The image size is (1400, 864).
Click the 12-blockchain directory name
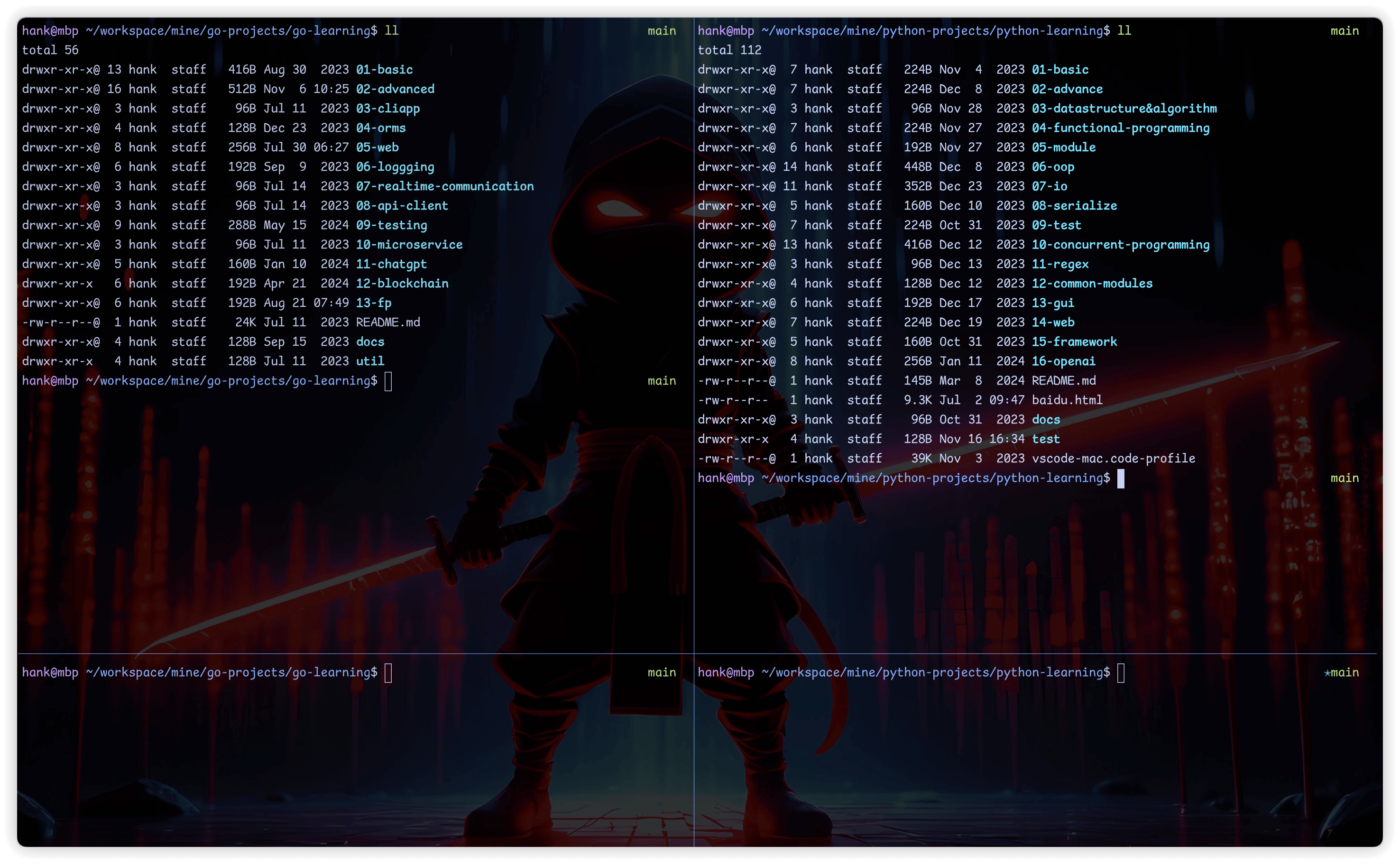(x=402, y=284)
